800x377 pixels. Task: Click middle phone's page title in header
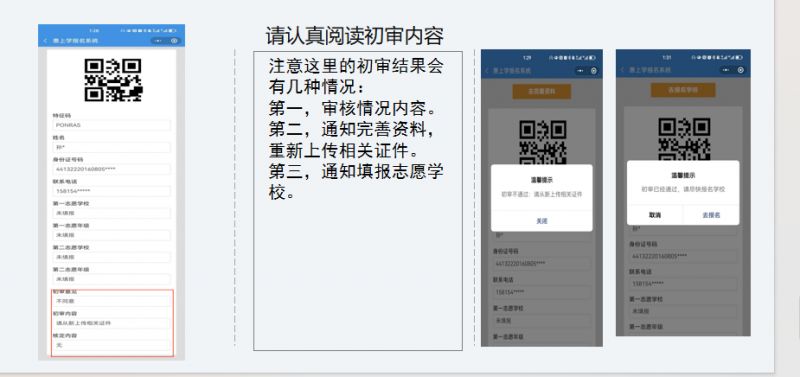click(x=512, y=70)
